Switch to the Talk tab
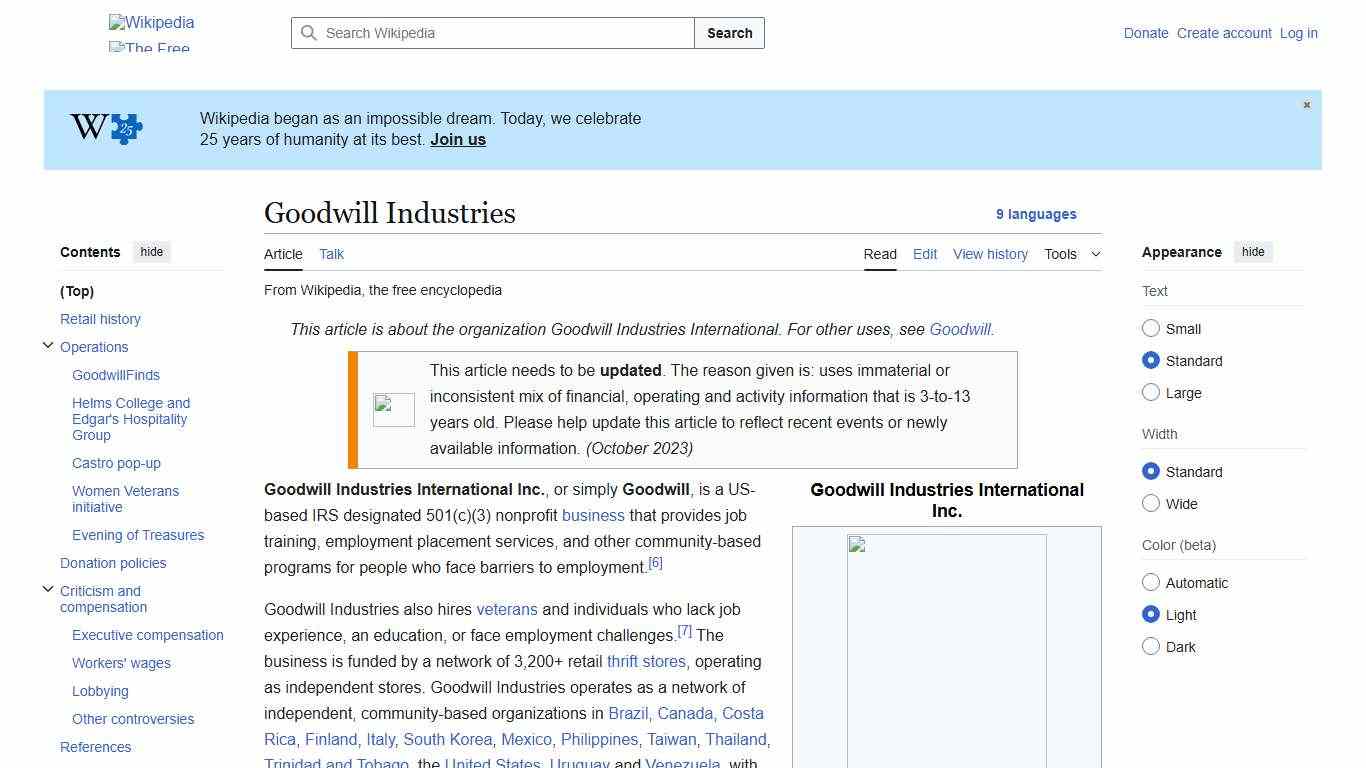Image resolution: width=1366 pixels, height=768 pixels. coord(331,254)
